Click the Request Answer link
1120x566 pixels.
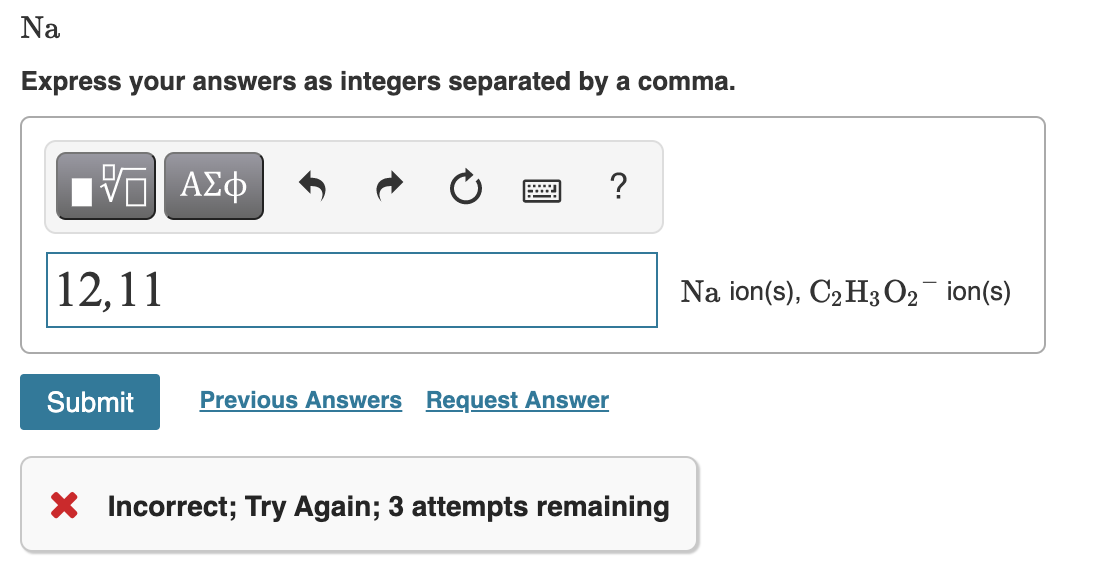coord(517,400)
